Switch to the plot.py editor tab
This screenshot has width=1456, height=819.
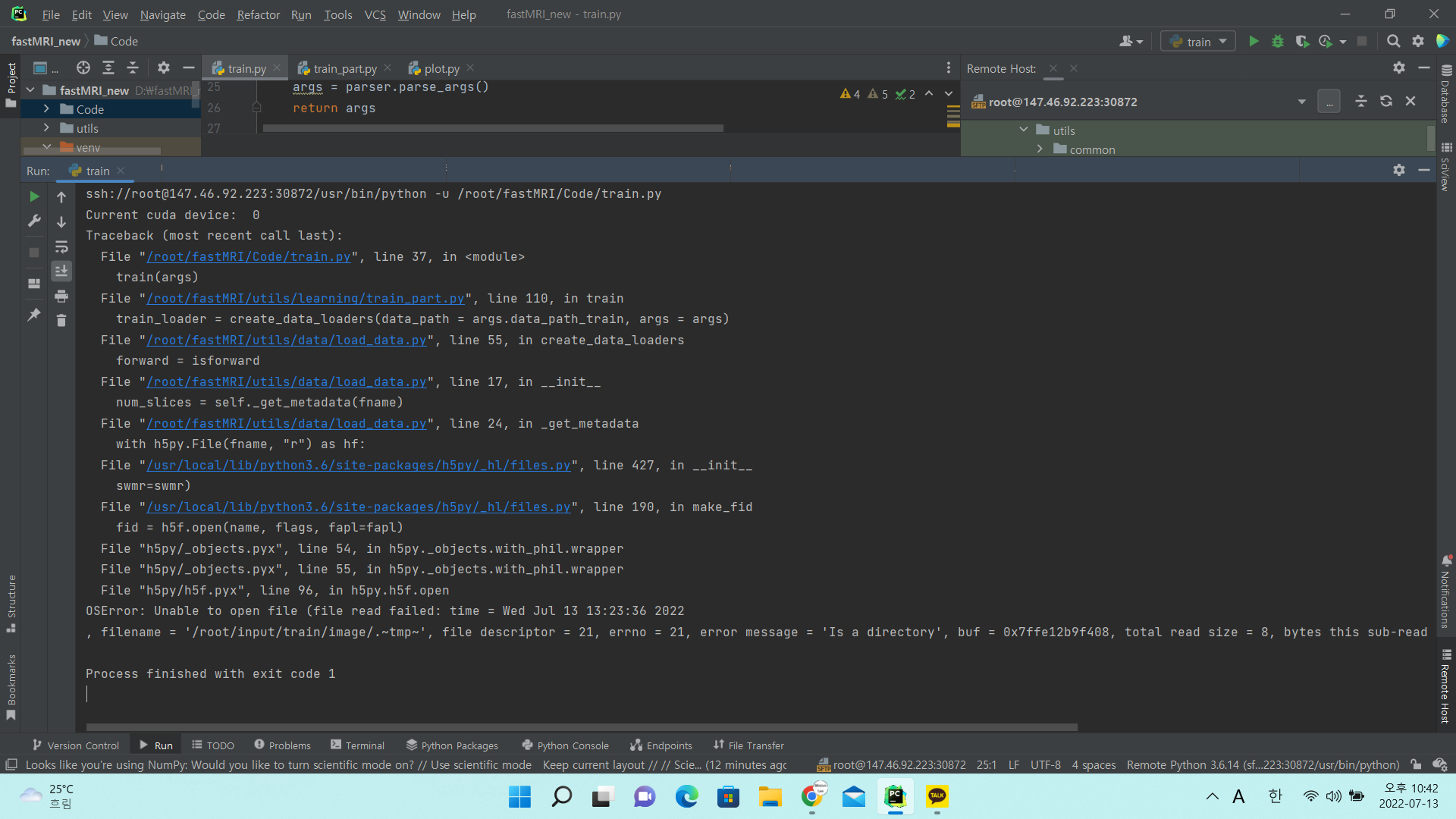[440, 68]
